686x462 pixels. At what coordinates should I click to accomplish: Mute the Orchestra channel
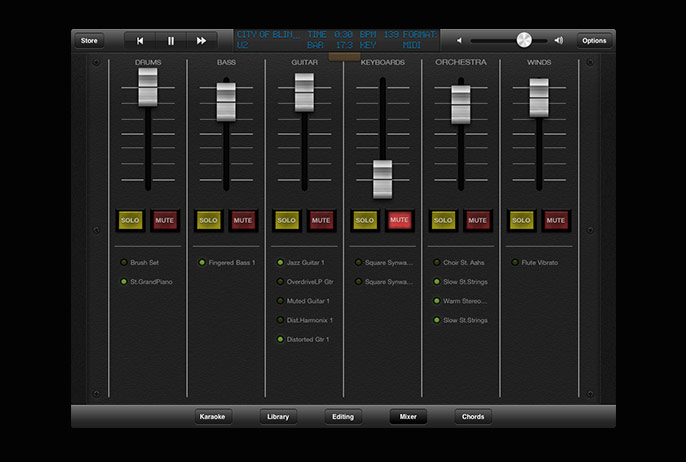point(477,220)
